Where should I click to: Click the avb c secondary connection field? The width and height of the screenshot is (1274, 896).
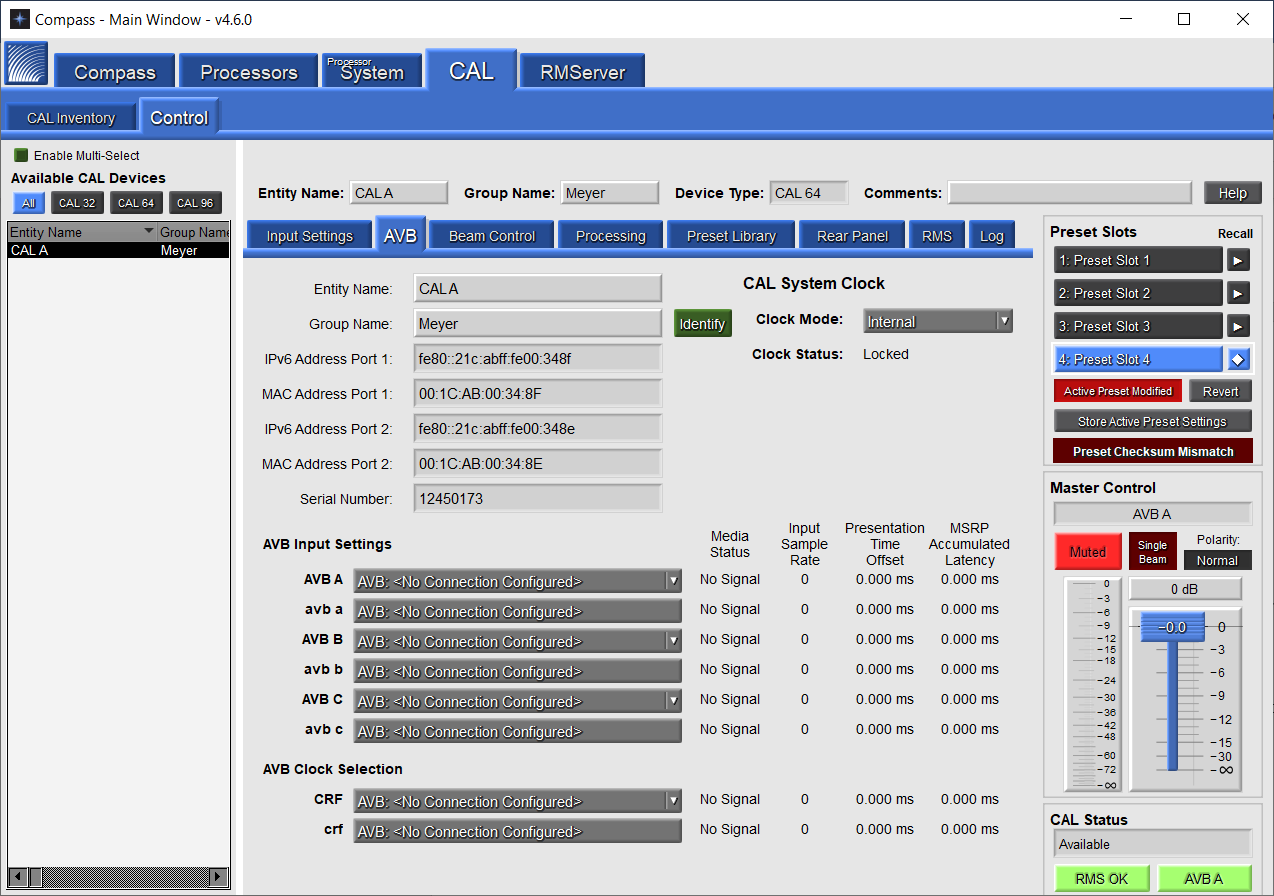[517, 731]
